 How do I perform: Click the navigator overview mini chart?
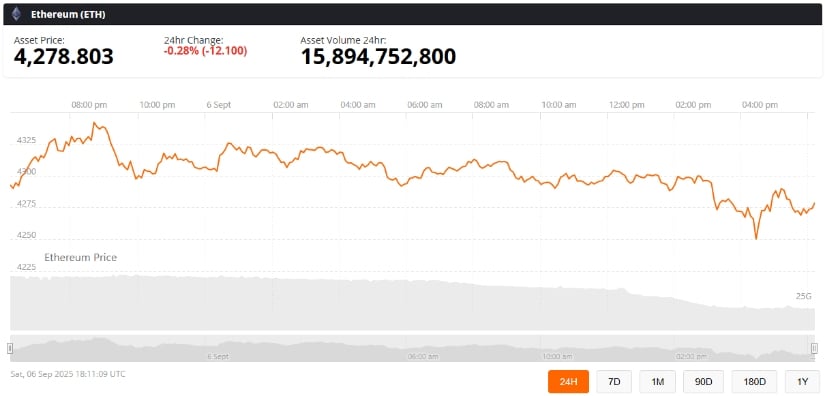point(412,348)
